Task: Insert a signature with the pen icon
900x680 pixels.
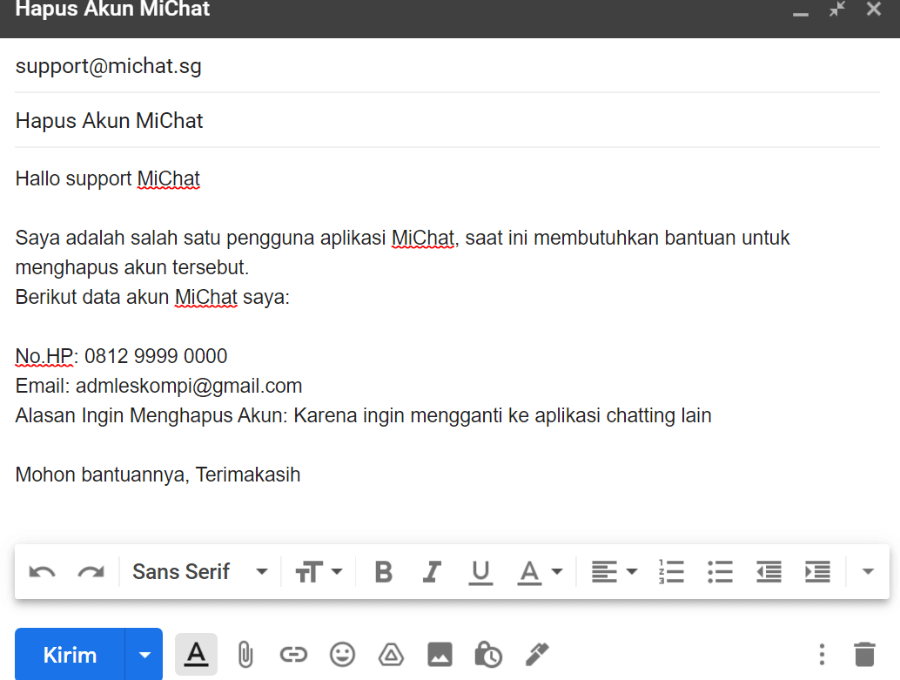Action: [537, 655]
